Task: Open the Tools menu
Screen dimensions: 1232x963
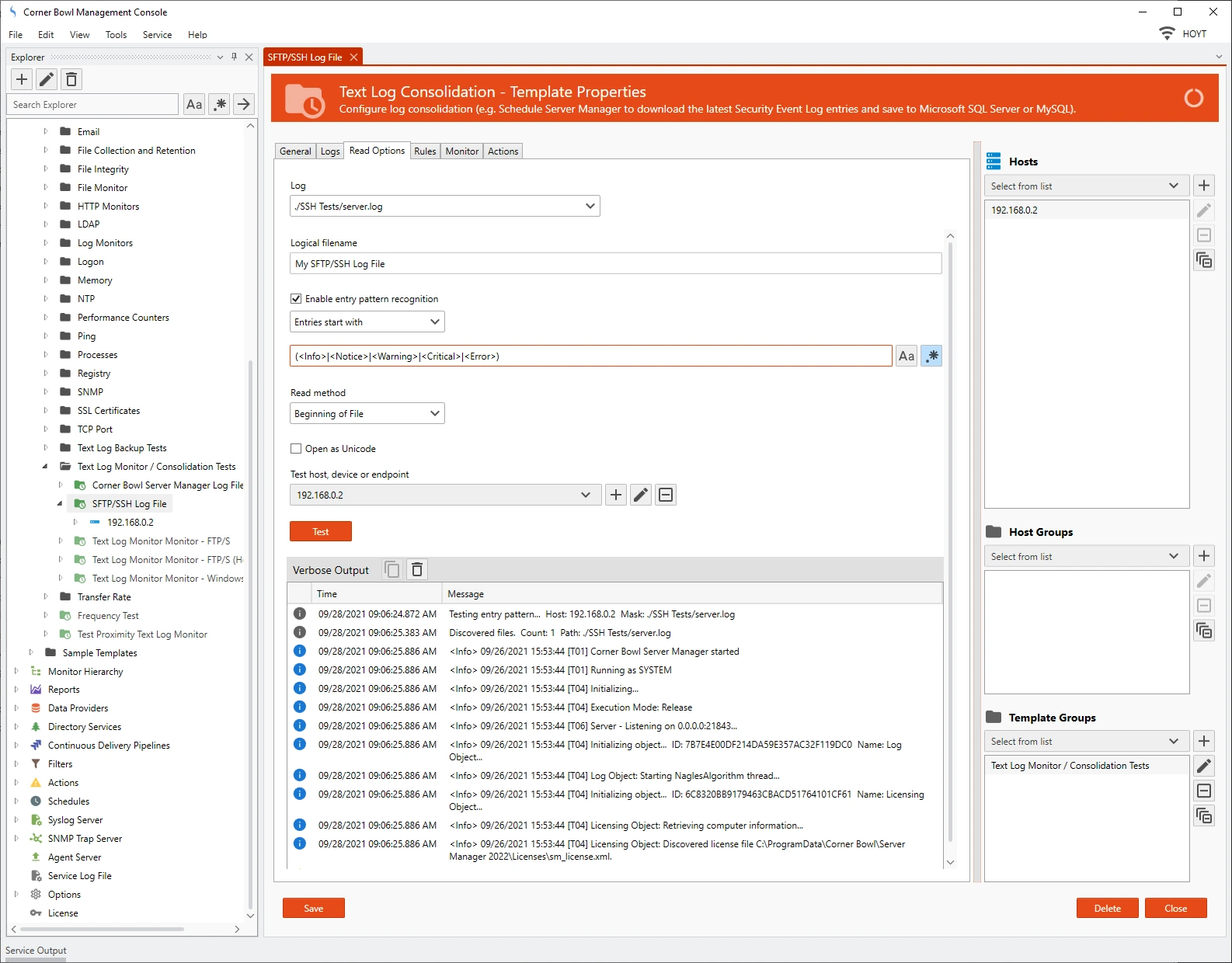Action: pyautogui.click(x=116, y=35)
